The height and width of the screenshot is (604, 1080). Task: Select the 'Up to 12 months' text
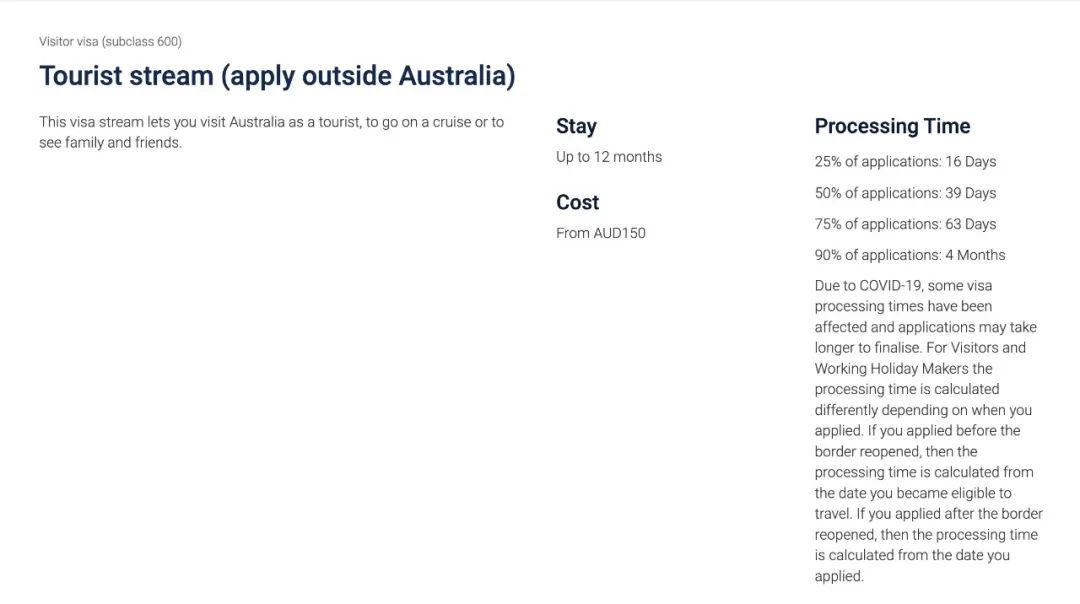click(x=608, y=157)
